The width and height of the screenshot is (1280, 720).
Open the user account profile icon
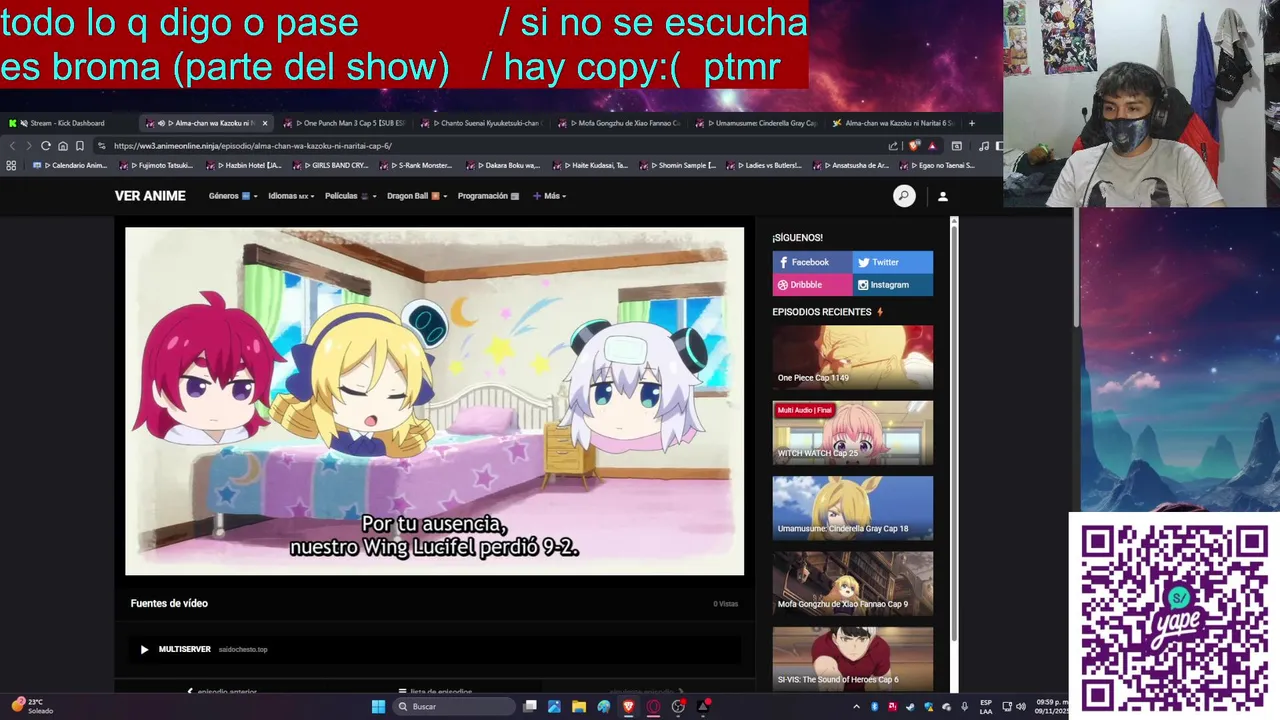pyautogui.click(x=942, y=196)
